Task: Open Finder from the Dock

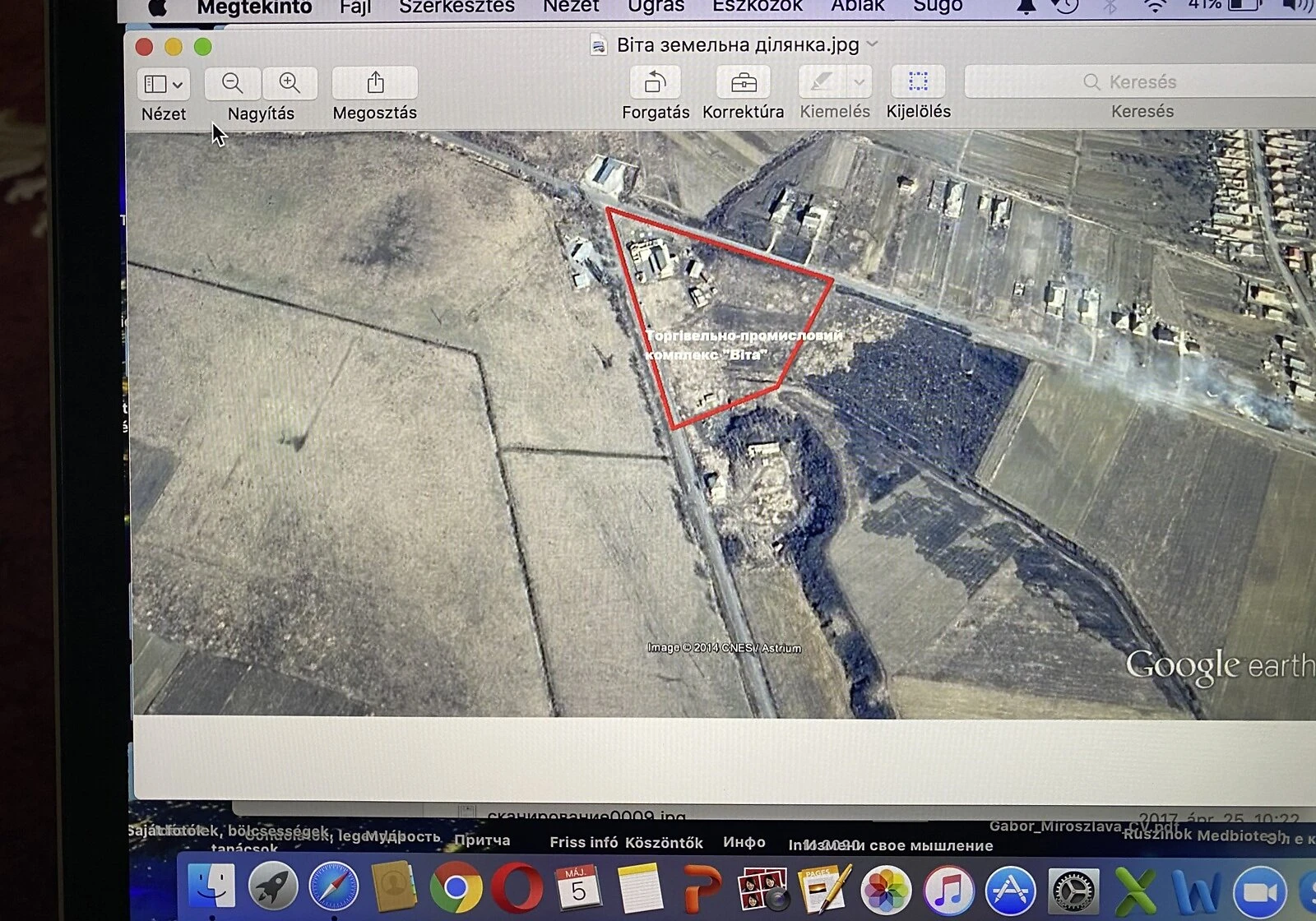Action: pyautogui.click(x=211, y=886)
